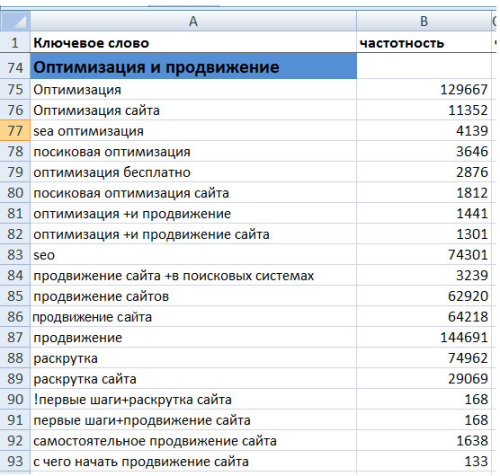Select the cell reading only 'Оптимизация'

[193, 89]
